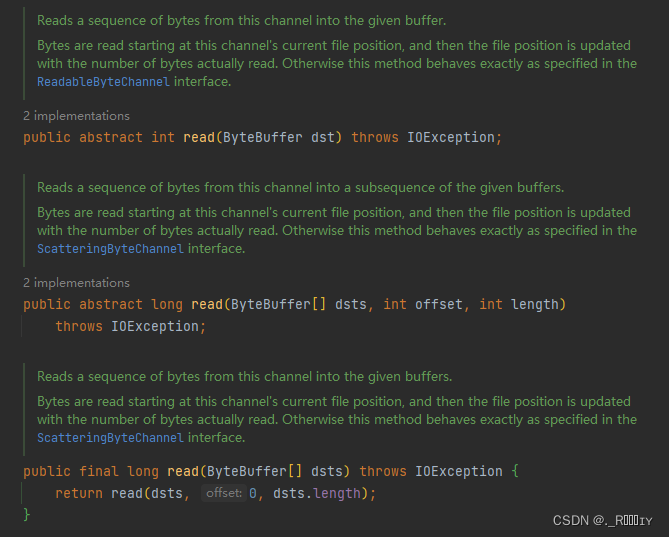The image size is (669, 537).
Task: Open the ReadableByteChannel doc link
Action: click(x=103, y=81)
